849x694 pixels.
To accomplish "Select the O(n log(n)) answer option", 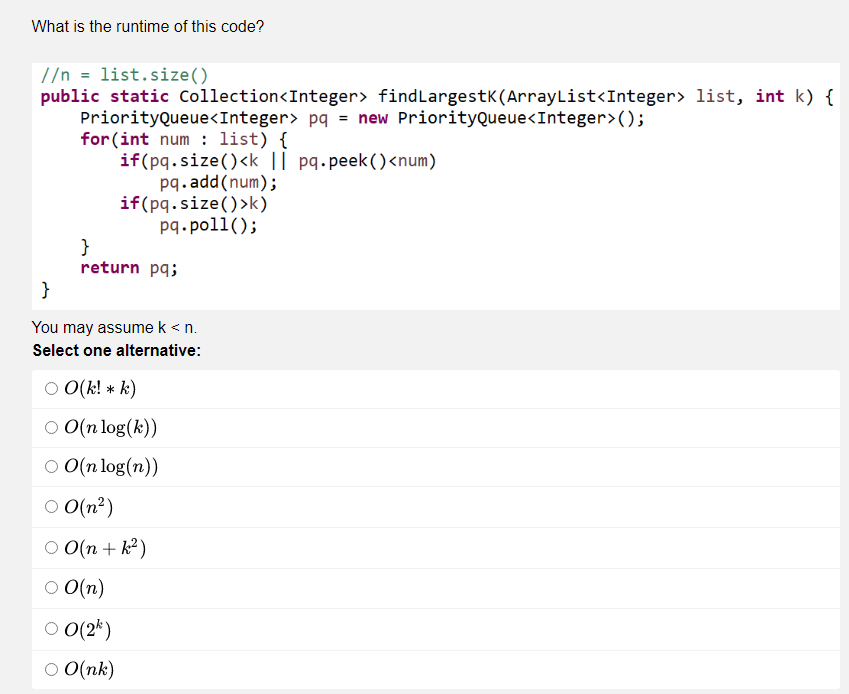I will [51, 467].
